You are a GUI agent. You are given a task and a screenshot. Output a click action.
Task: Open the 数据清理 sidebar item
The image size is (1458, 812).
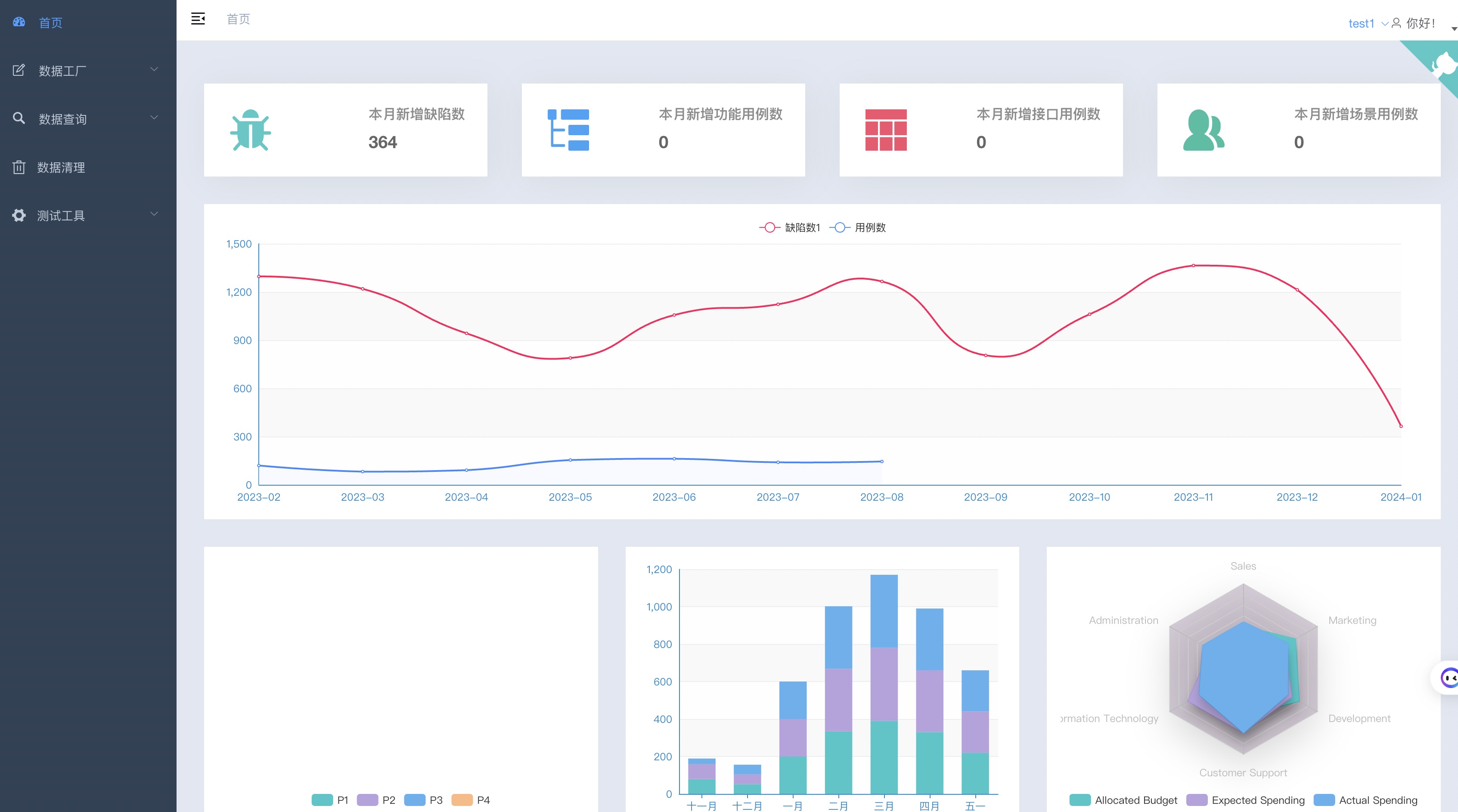[88, 167]
